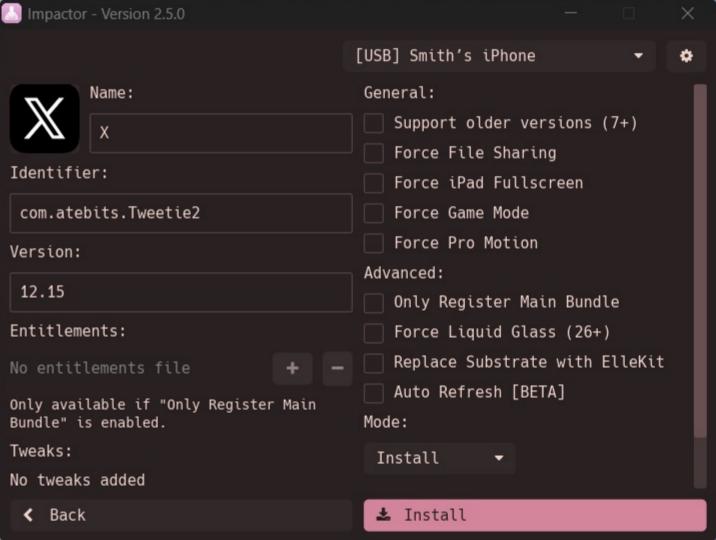The image size is (716, 540).
Task: Click the Name input field containing X
Action: coord(221,133)
